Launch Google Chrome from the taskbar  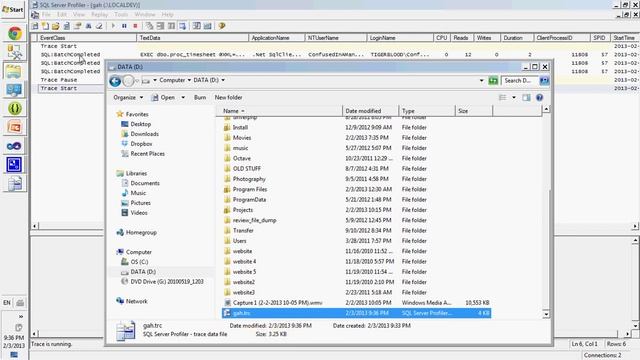click(x=14, y=33)
